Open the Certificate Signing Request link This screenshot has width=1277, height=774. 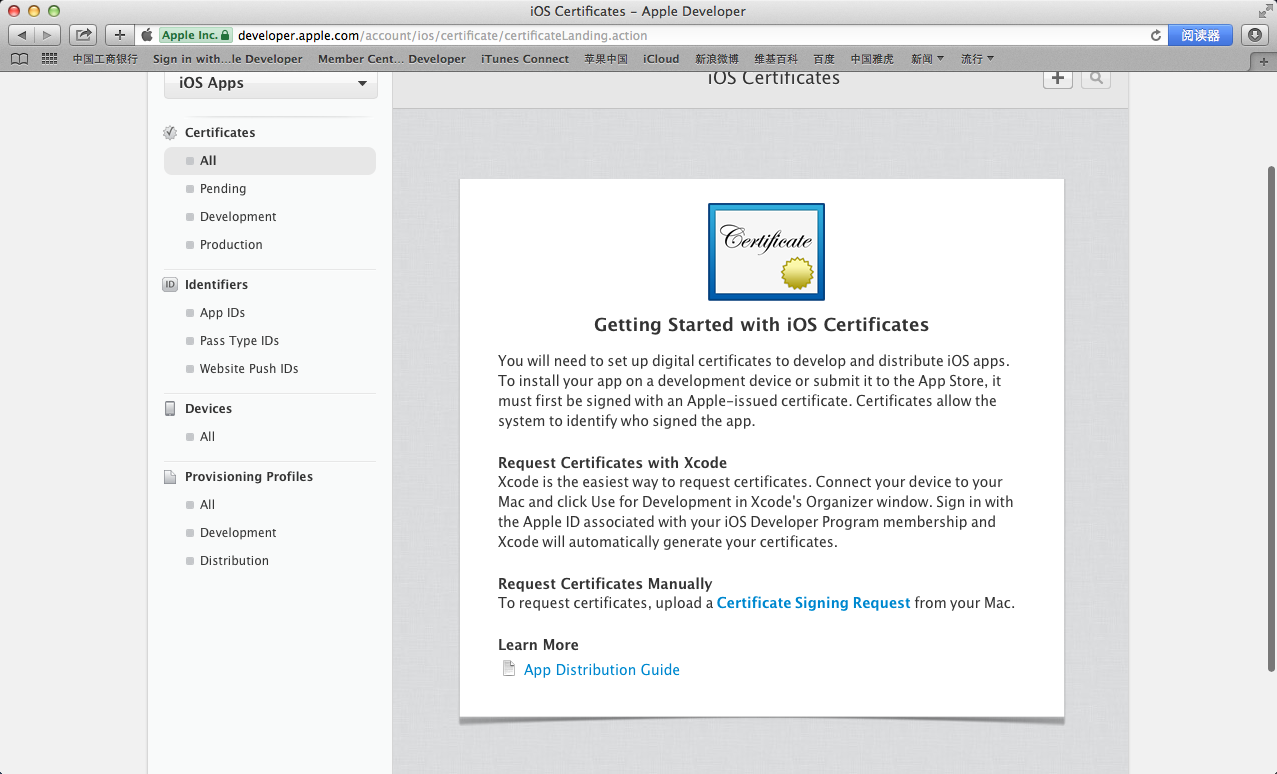pyautogui.click(x=814, y=603)
